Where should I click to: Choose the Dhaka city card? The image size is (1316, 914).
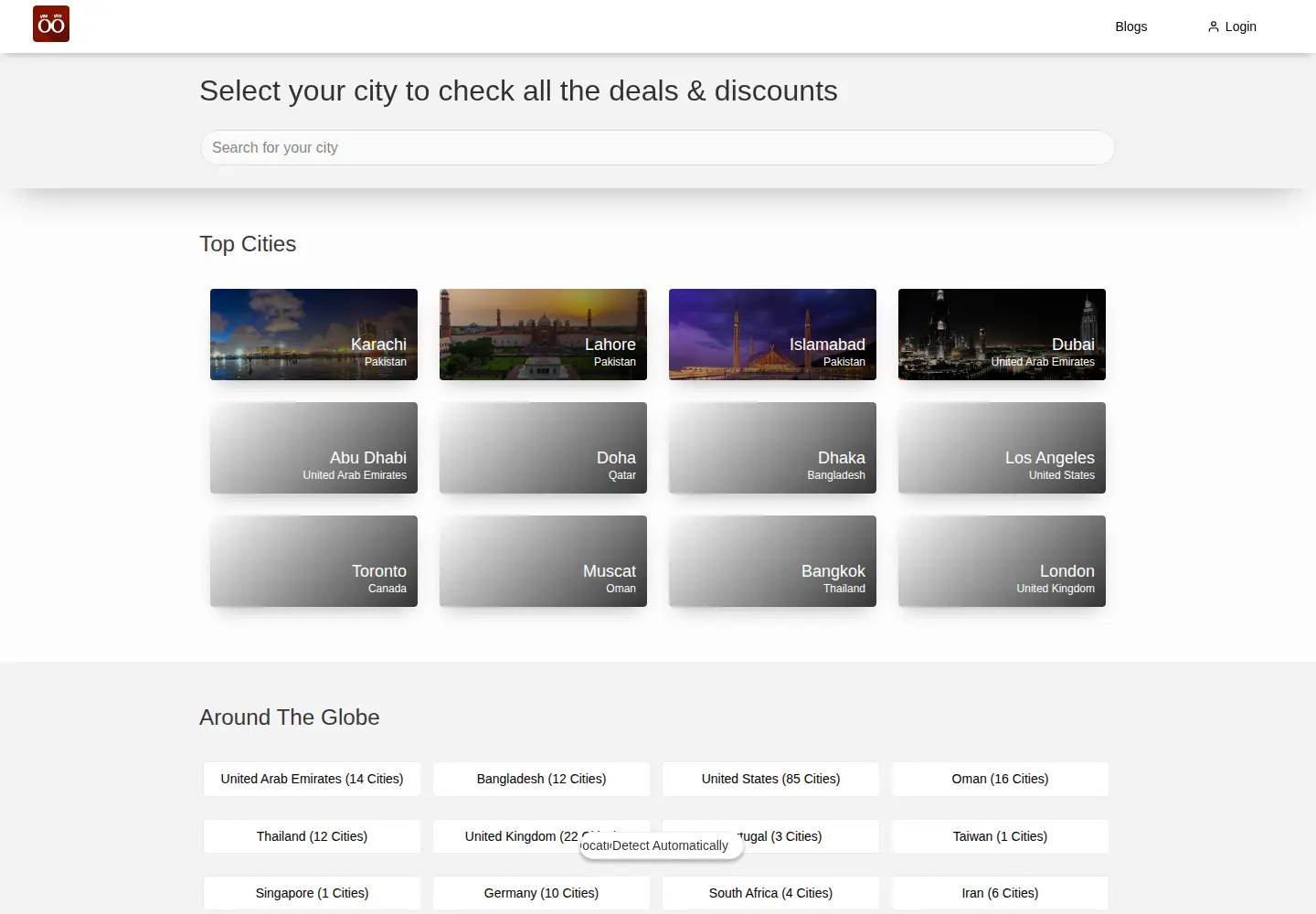[x=772, y=448]
